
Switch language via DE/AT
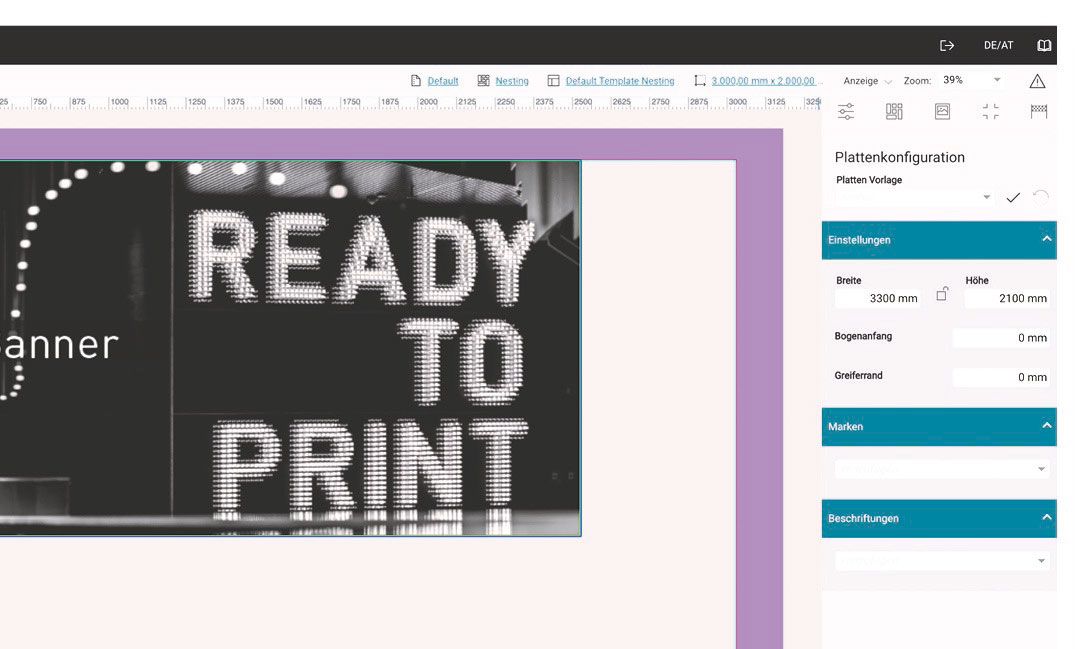click(x=998, y=46)
